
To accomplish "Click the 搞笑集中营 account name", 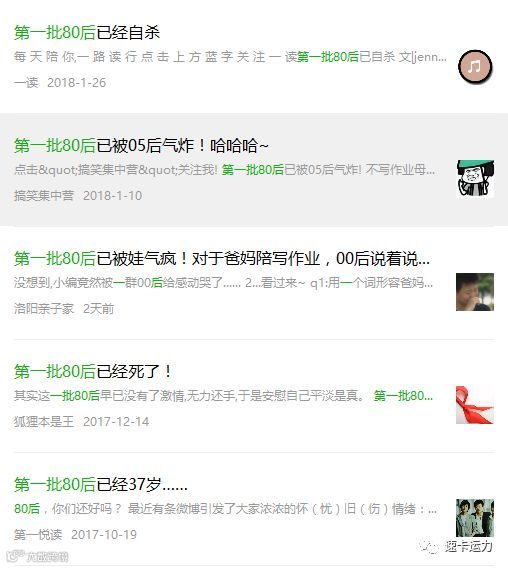I will pos(44,196).
